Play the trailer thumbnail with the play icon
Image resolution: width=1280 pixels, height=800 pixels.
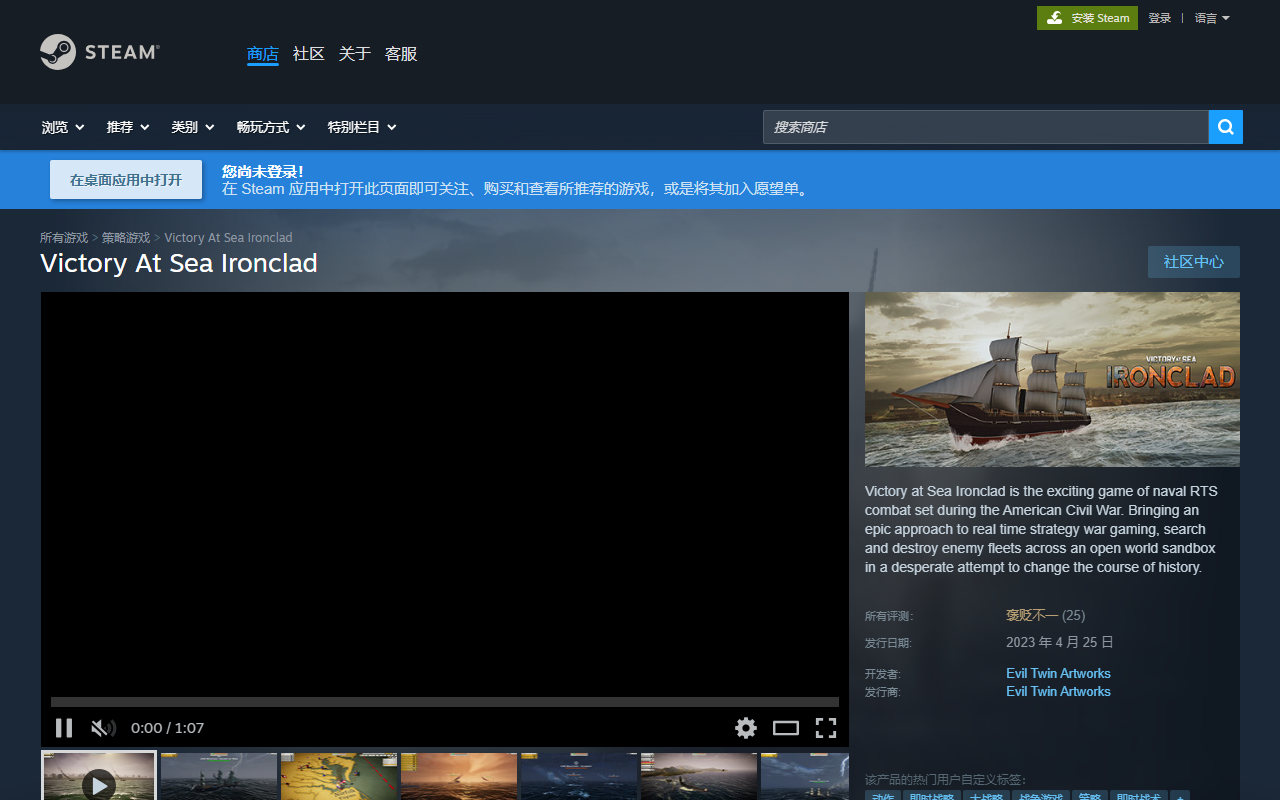pos(99,776)
